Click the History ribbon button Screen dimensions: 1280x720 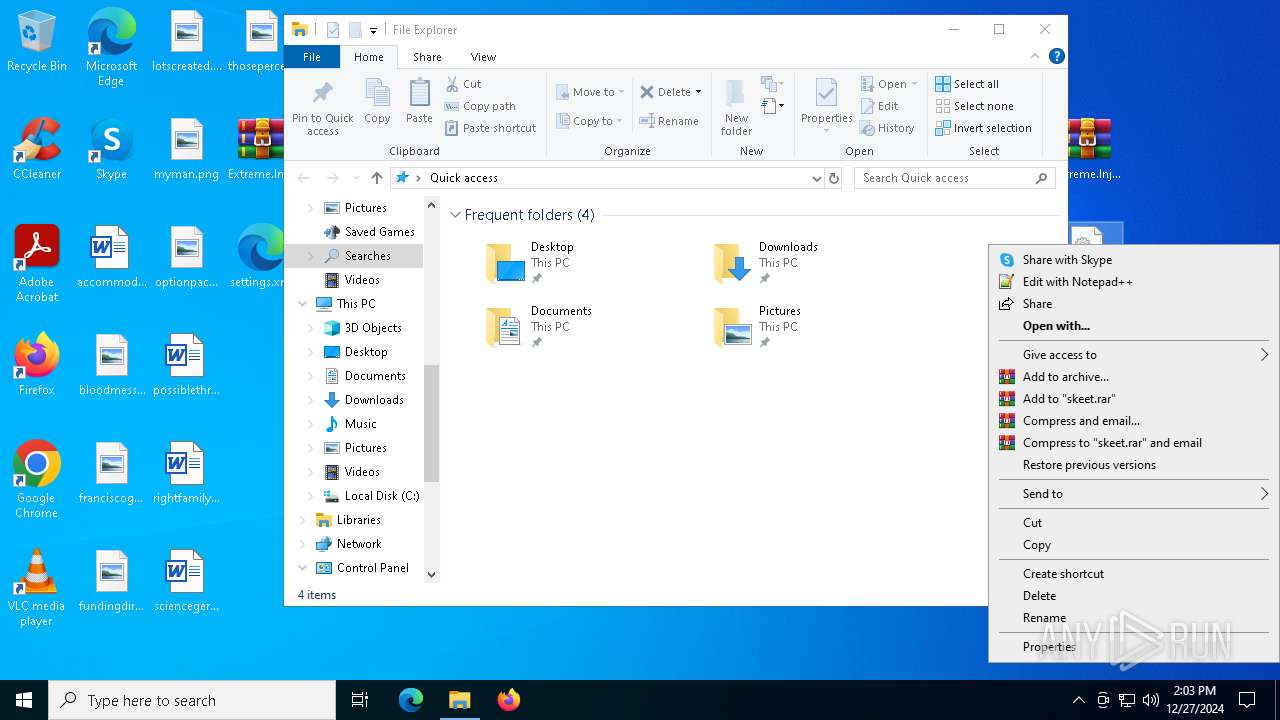(x=887, y=128)
